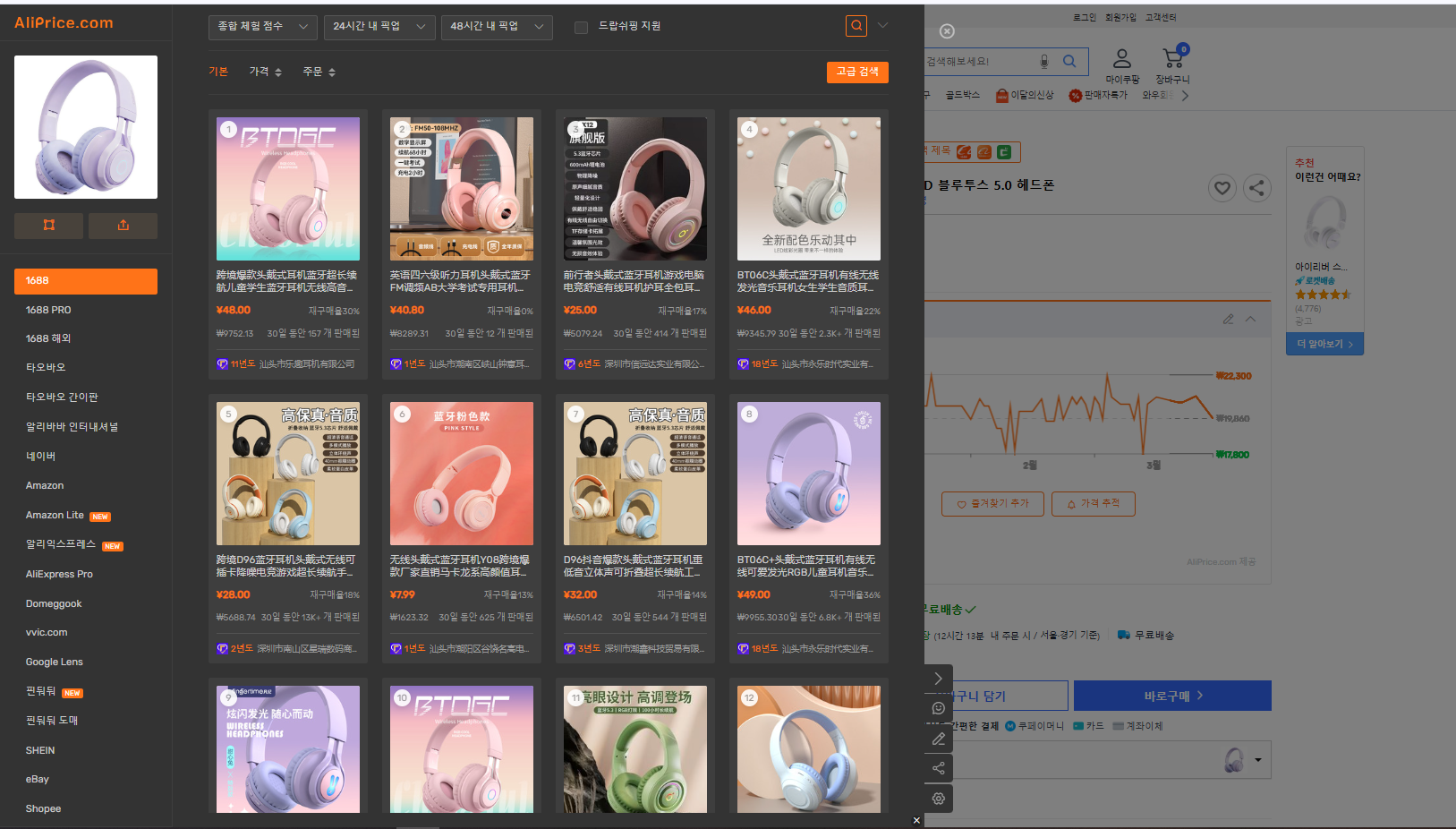Open 마이쿠팡 account icon
The width and height of the screenshot is (1456, 829).
pos(1121,58)
